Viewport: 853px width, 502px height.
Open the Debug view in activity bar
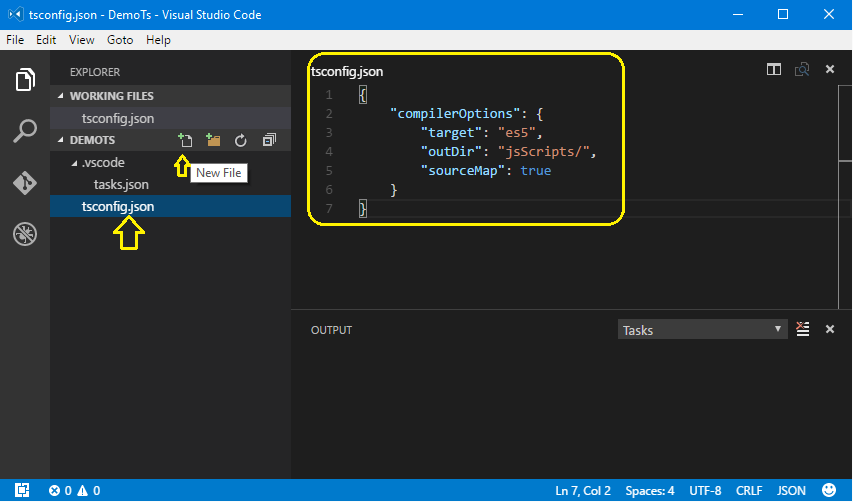[25, 234]
